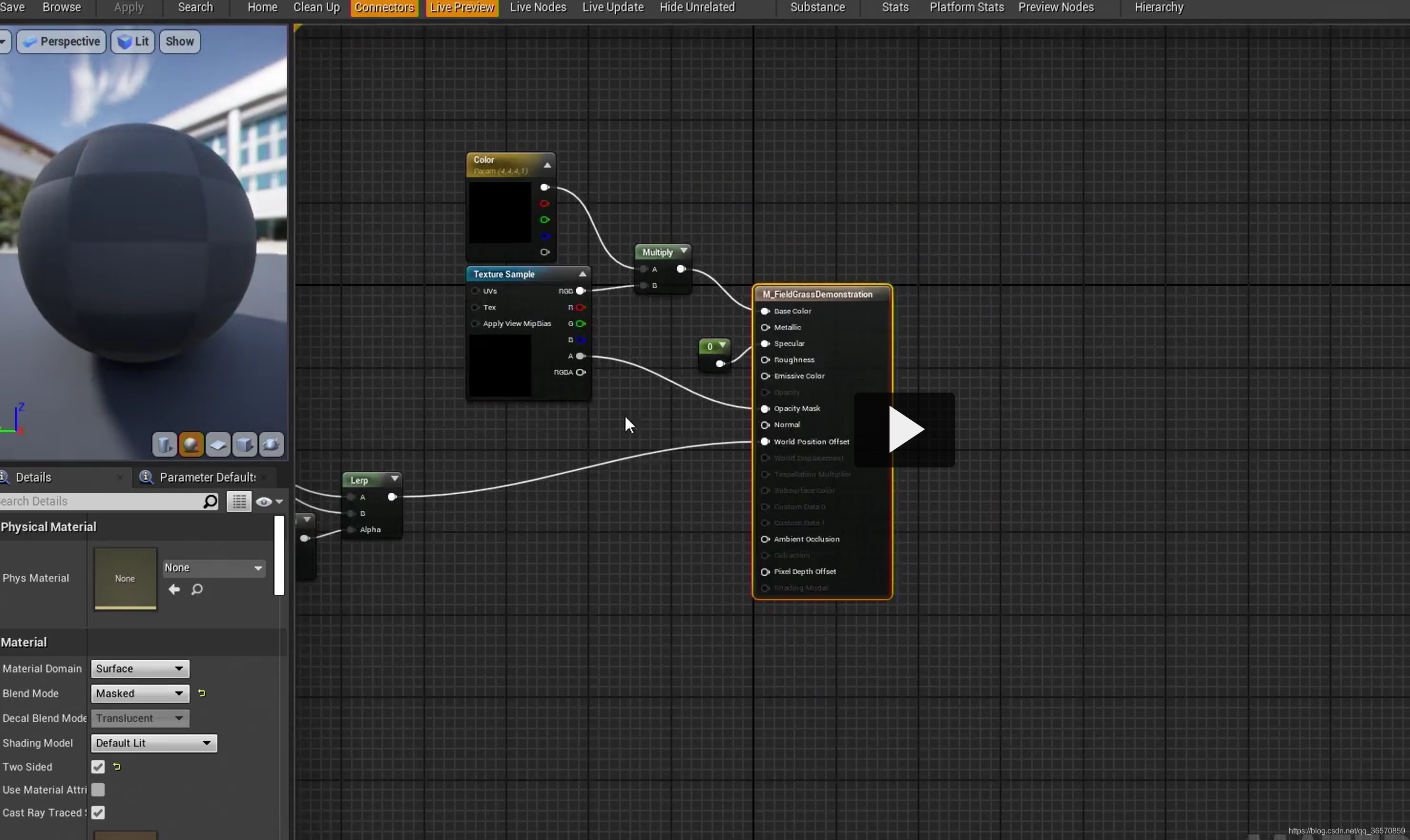Screen dimensions: 1410x840
Task: Enable Use Material Attributes checkbox
Action: pyautogui.click(x=98, y=789)
